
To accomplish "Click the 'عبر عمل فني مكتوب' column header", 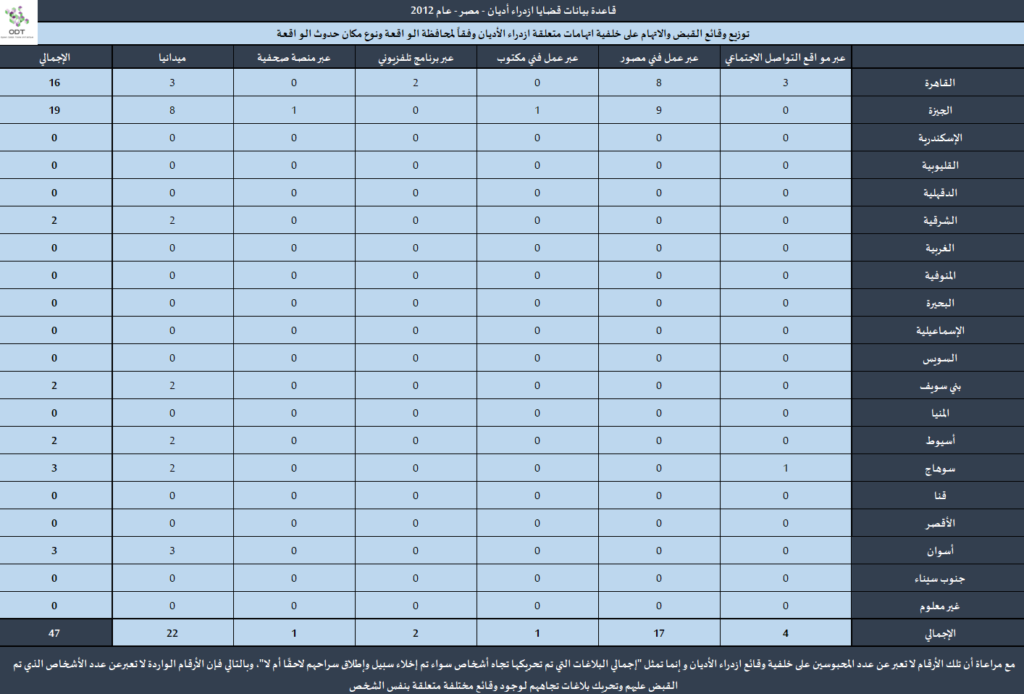I will click(537, 57).
